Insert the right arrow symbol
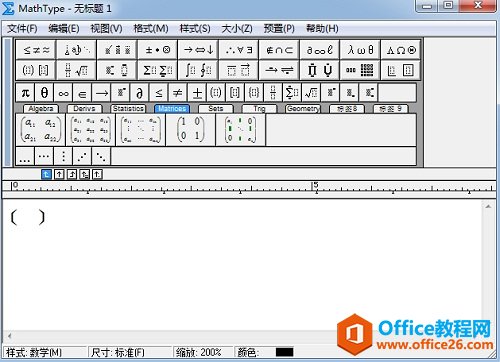 pos(101,93)
